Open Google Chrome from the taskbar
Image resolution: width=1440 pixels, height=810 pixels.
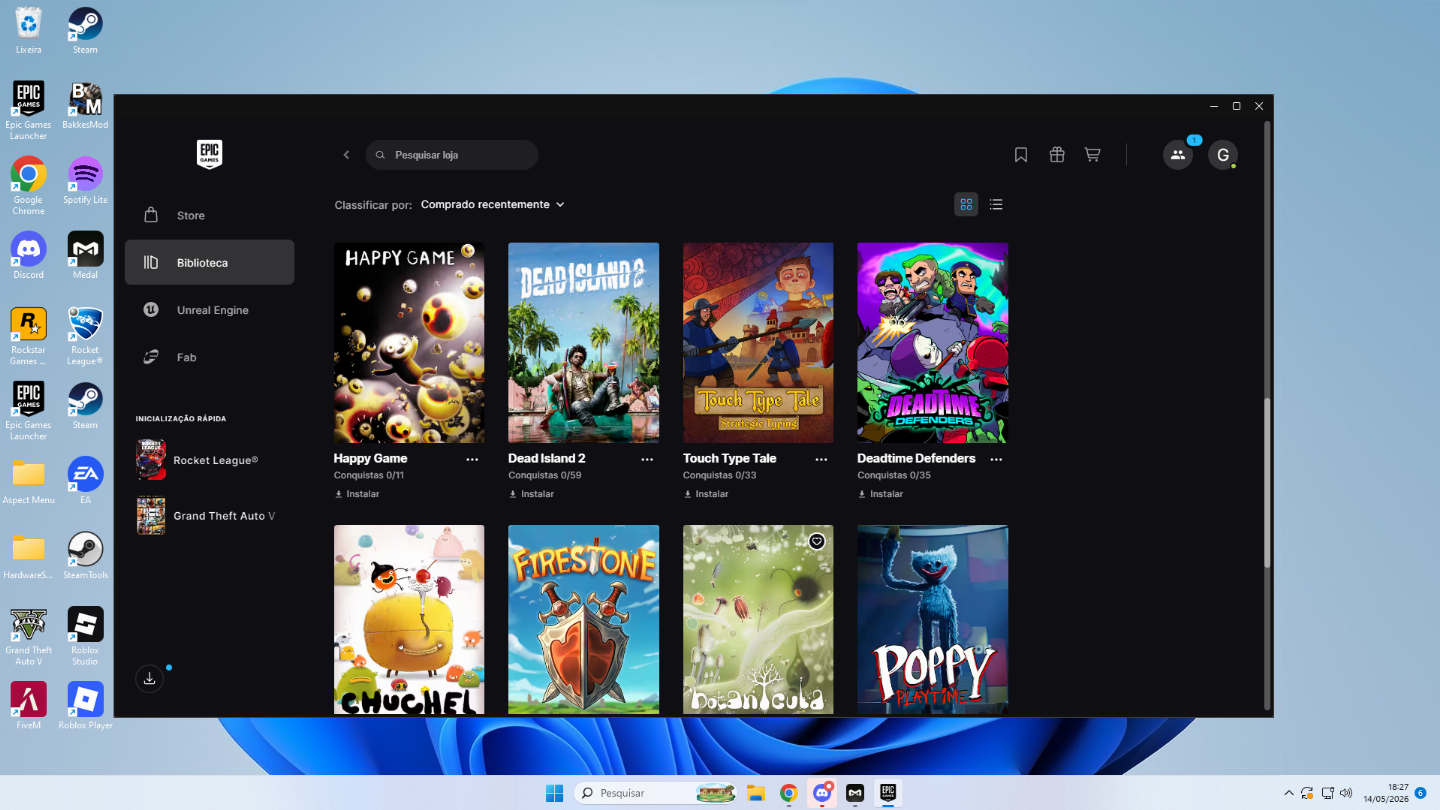[x=789, y=793]
